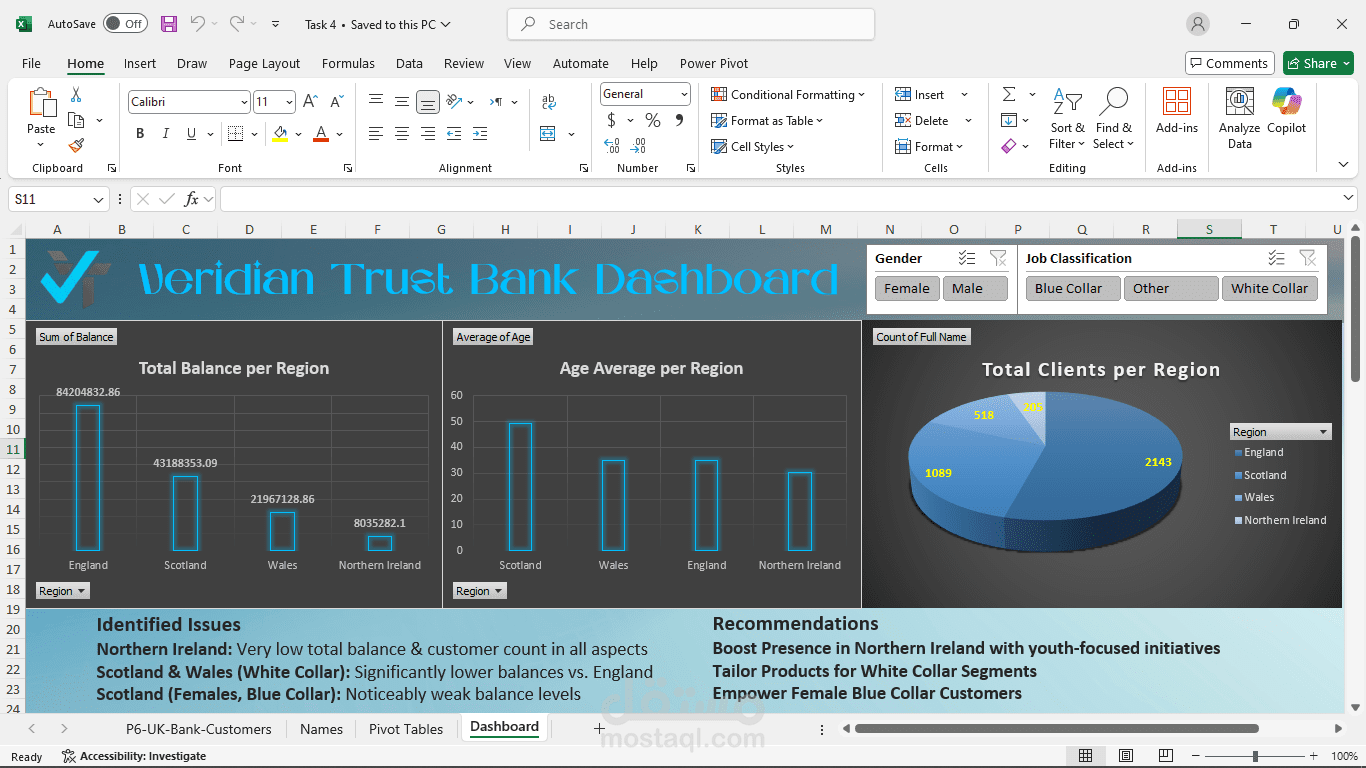Open Region filter under Total Balance chart
Image resolution: width=1366 pixels, height=768 pixels.
(62, 591)
